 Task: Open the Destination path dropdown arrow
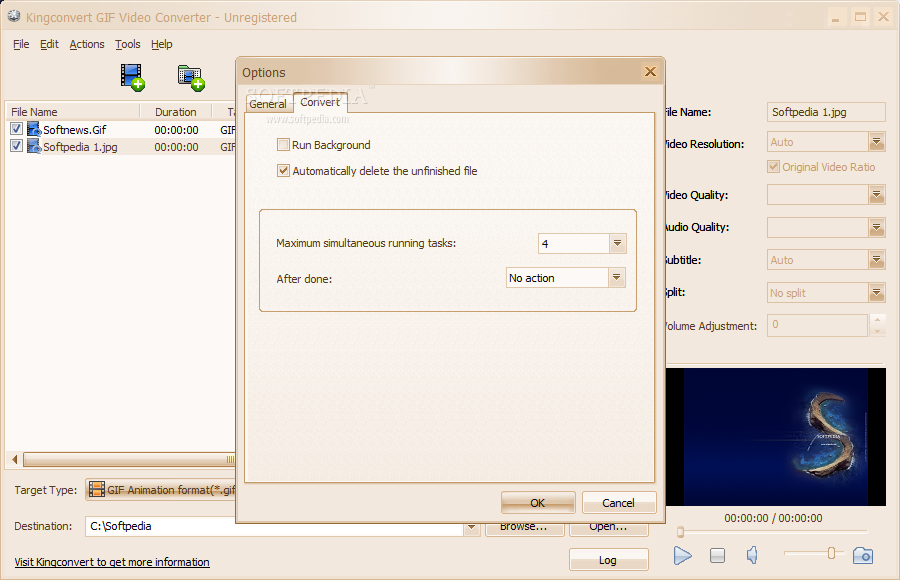click(x=472, y=526)
